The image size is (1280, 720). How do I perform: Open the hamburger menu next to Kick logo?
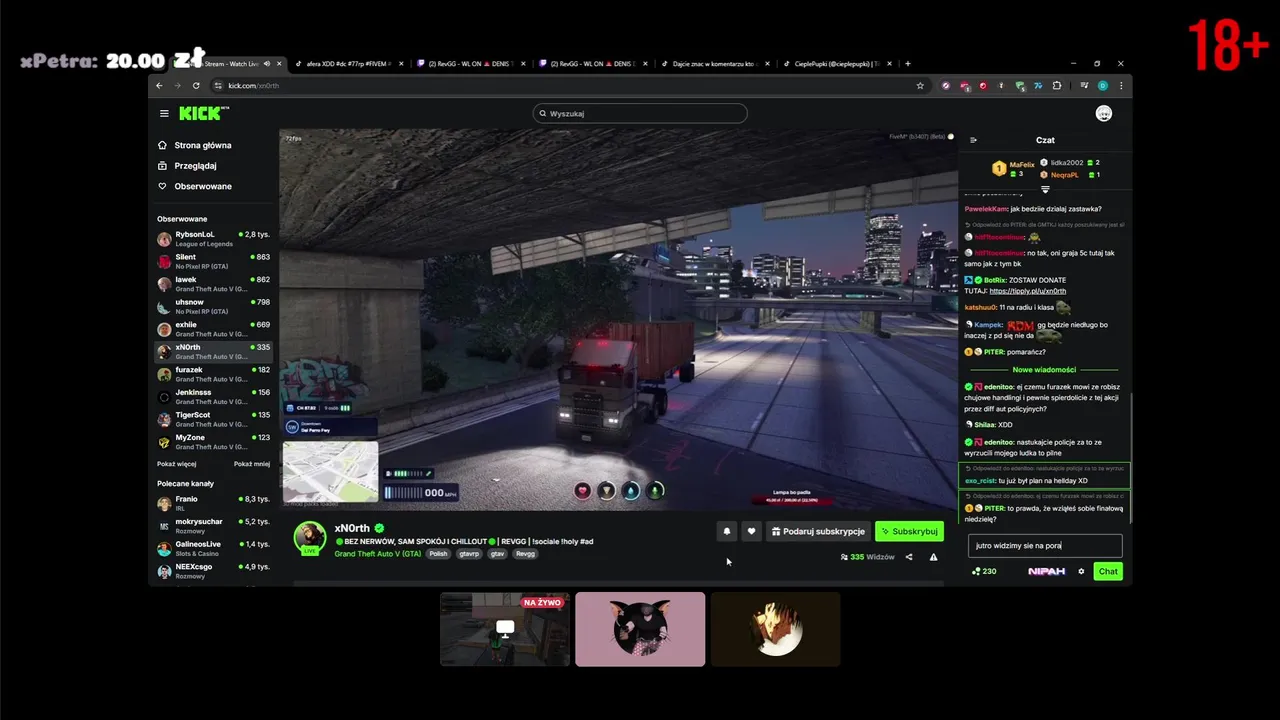164,113
